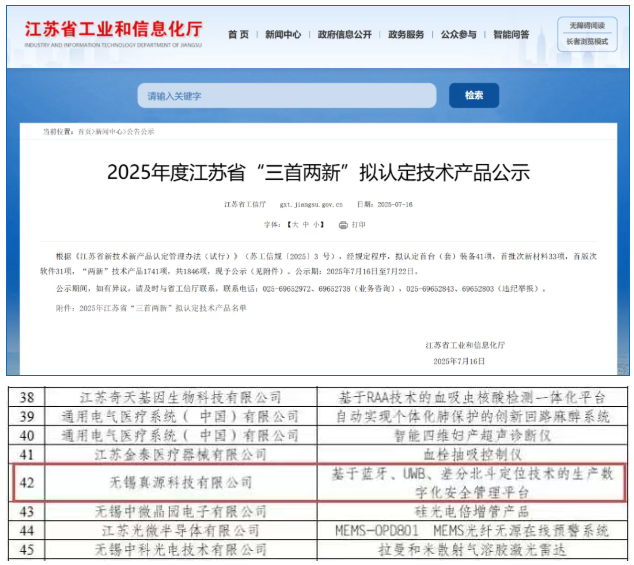Image resolution: width=634 pixels, height=565 pixels.
Task: Click 首页 in the breadcrumb path
Action: point(85,132)
